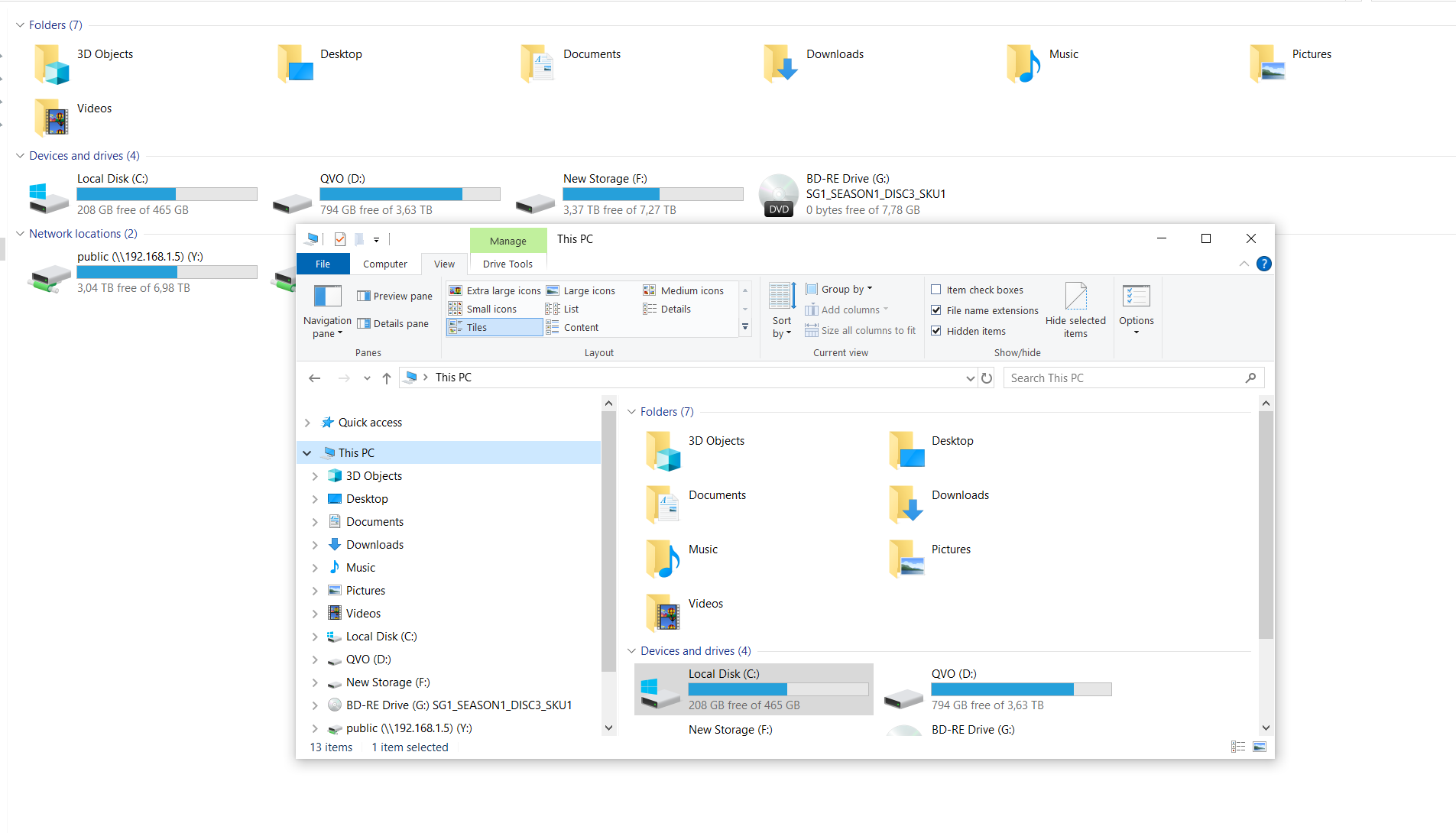Choose Tiles layout
This screenshot has height=833, width=1456.
click(495, 327)
